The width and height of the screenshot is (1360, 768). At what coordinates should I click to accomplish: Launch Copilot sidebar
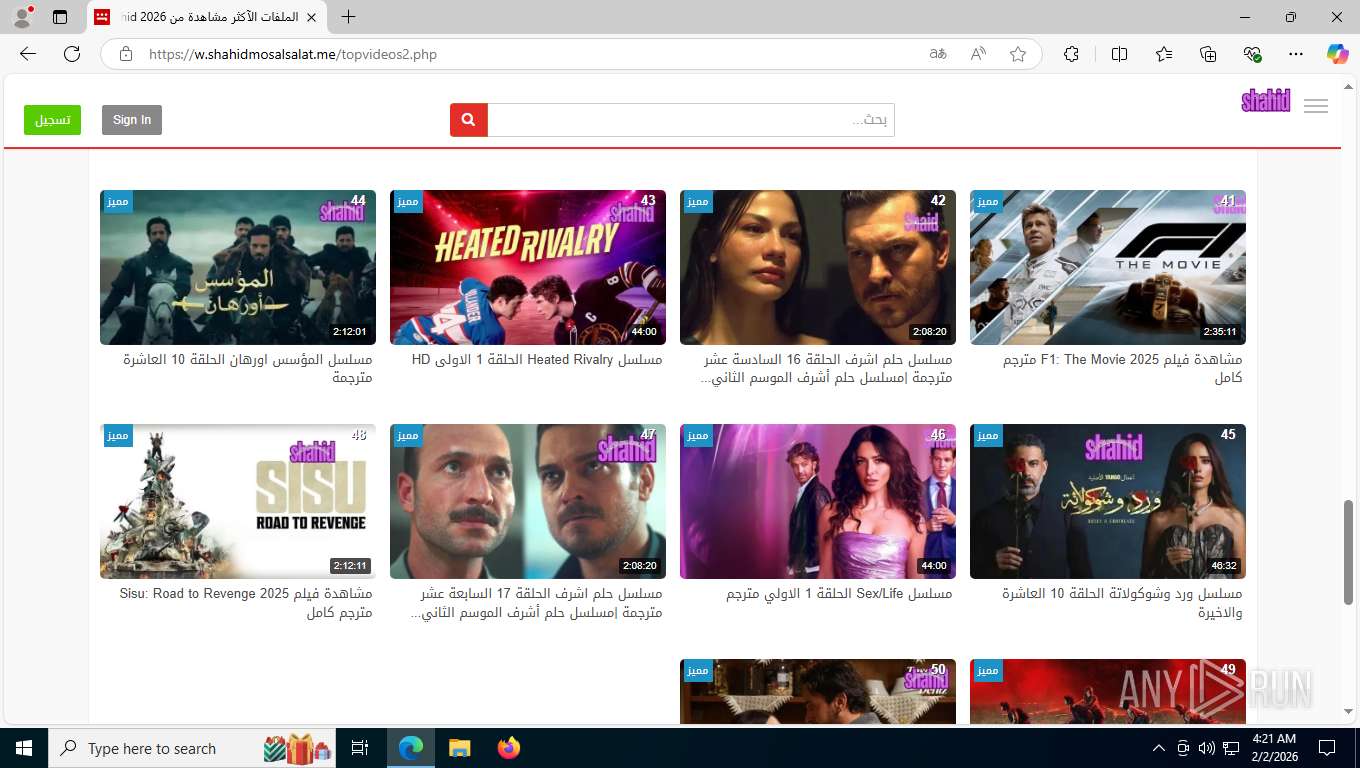point(1338,54)
